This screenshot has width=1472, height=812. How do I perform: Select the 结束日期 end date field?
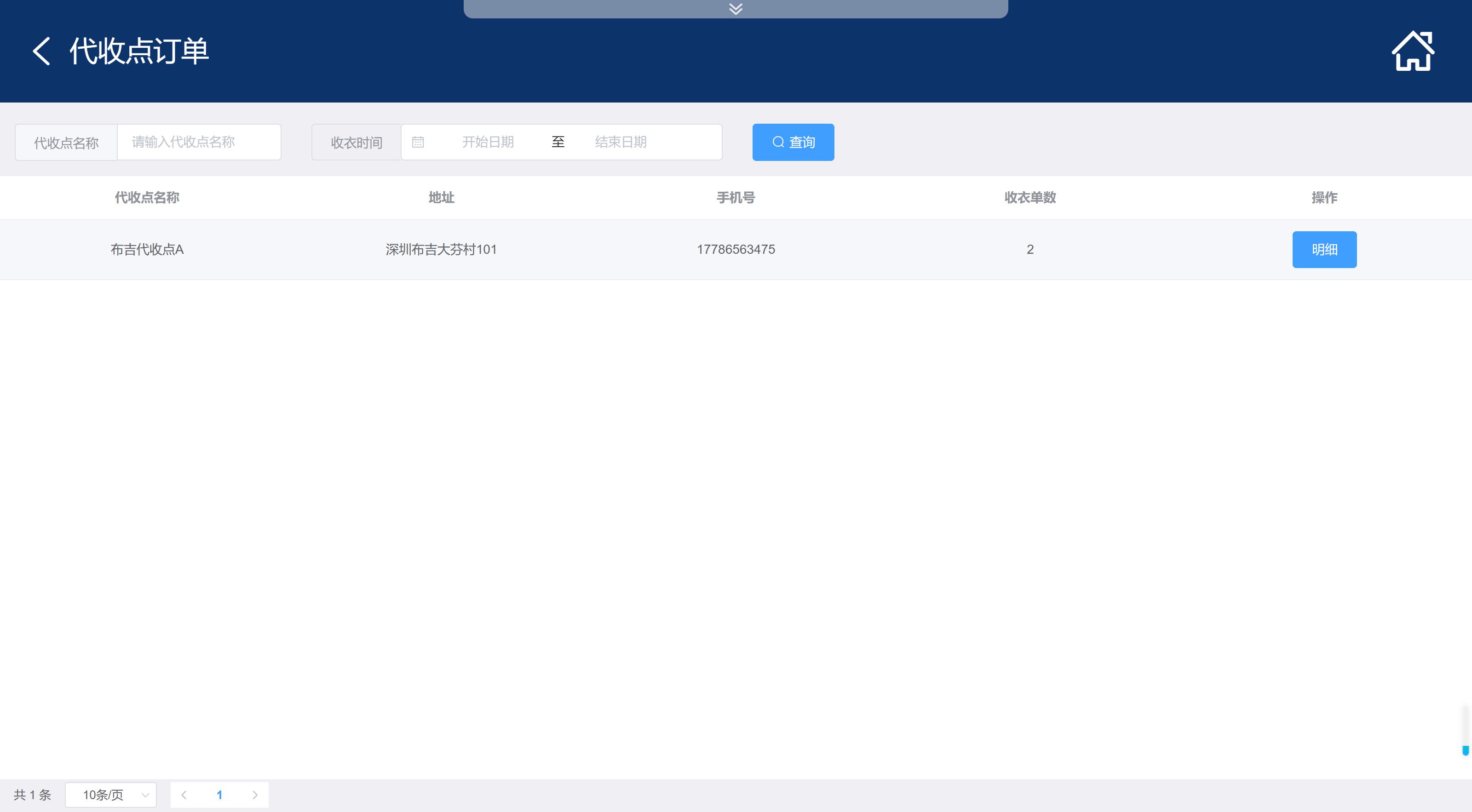620,142
